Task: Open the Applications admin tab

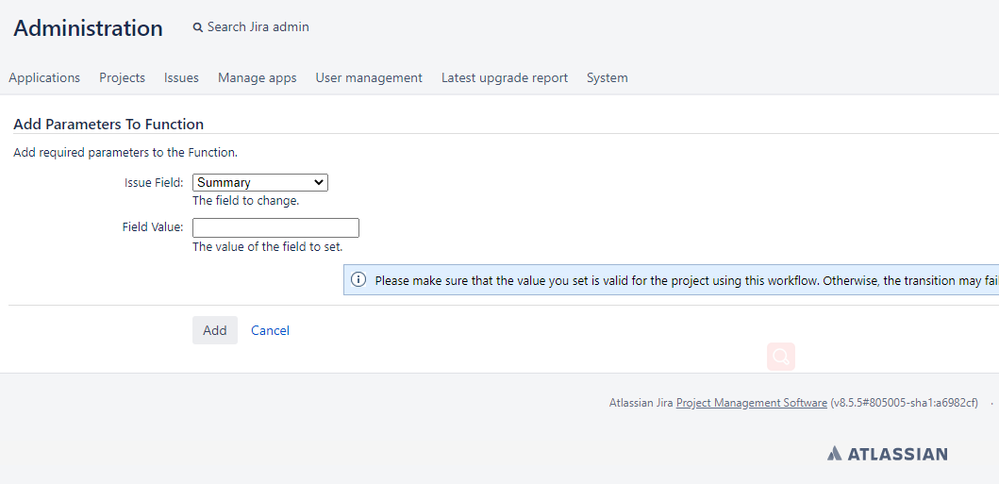Action: coord(45,78)
